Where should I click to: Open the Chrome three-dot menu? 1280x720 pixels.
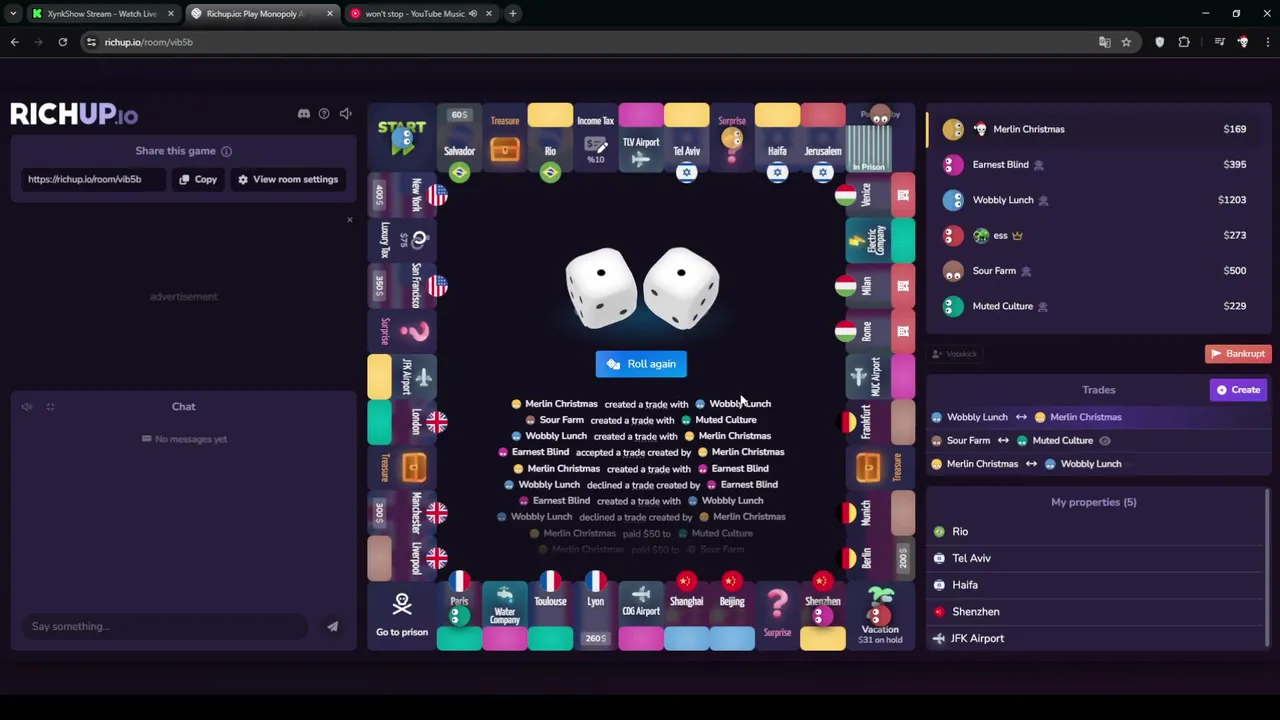click(x=1266, y=42)
